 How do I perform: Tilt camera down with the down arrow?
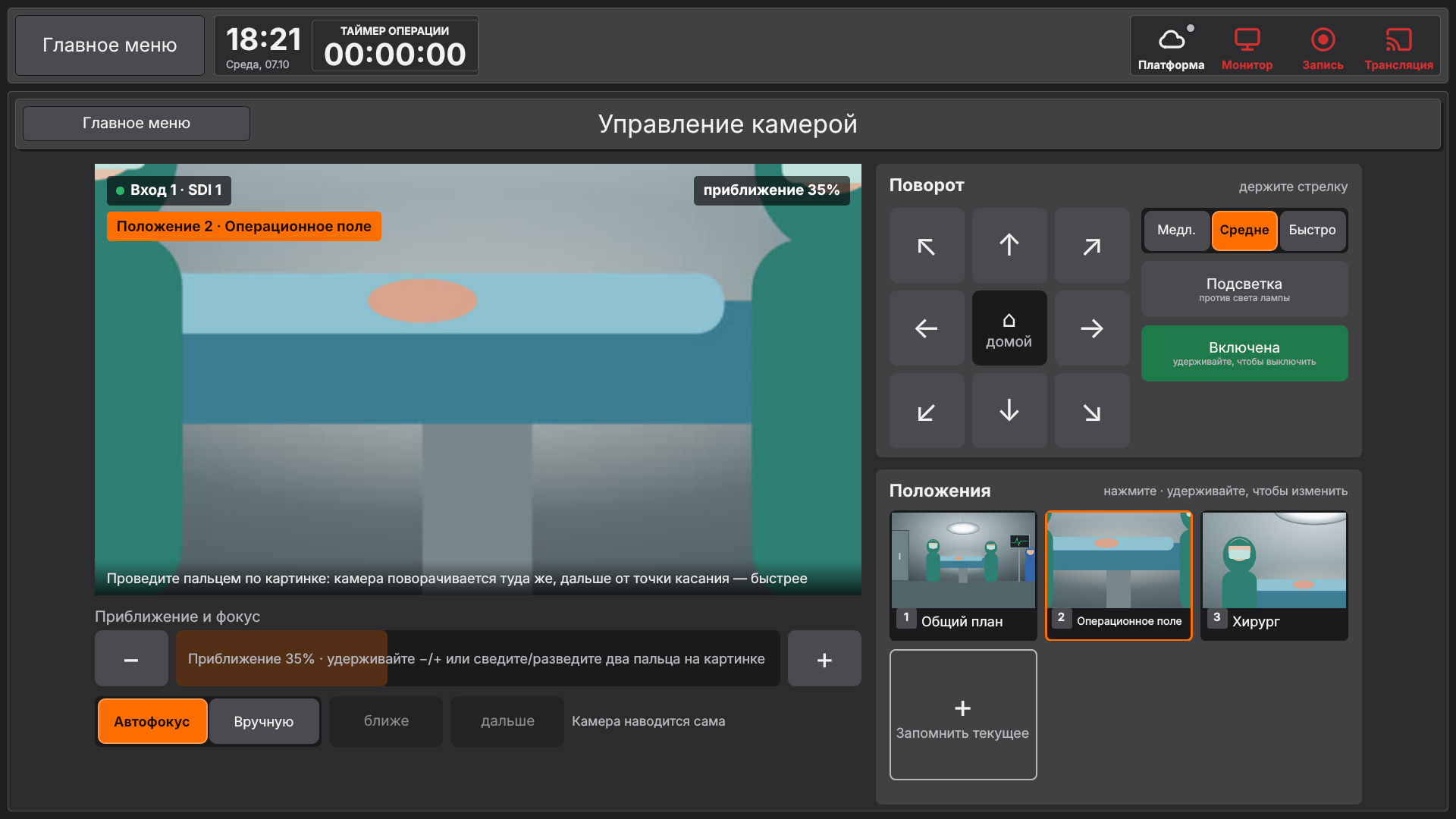click(x=1009, y=411)
